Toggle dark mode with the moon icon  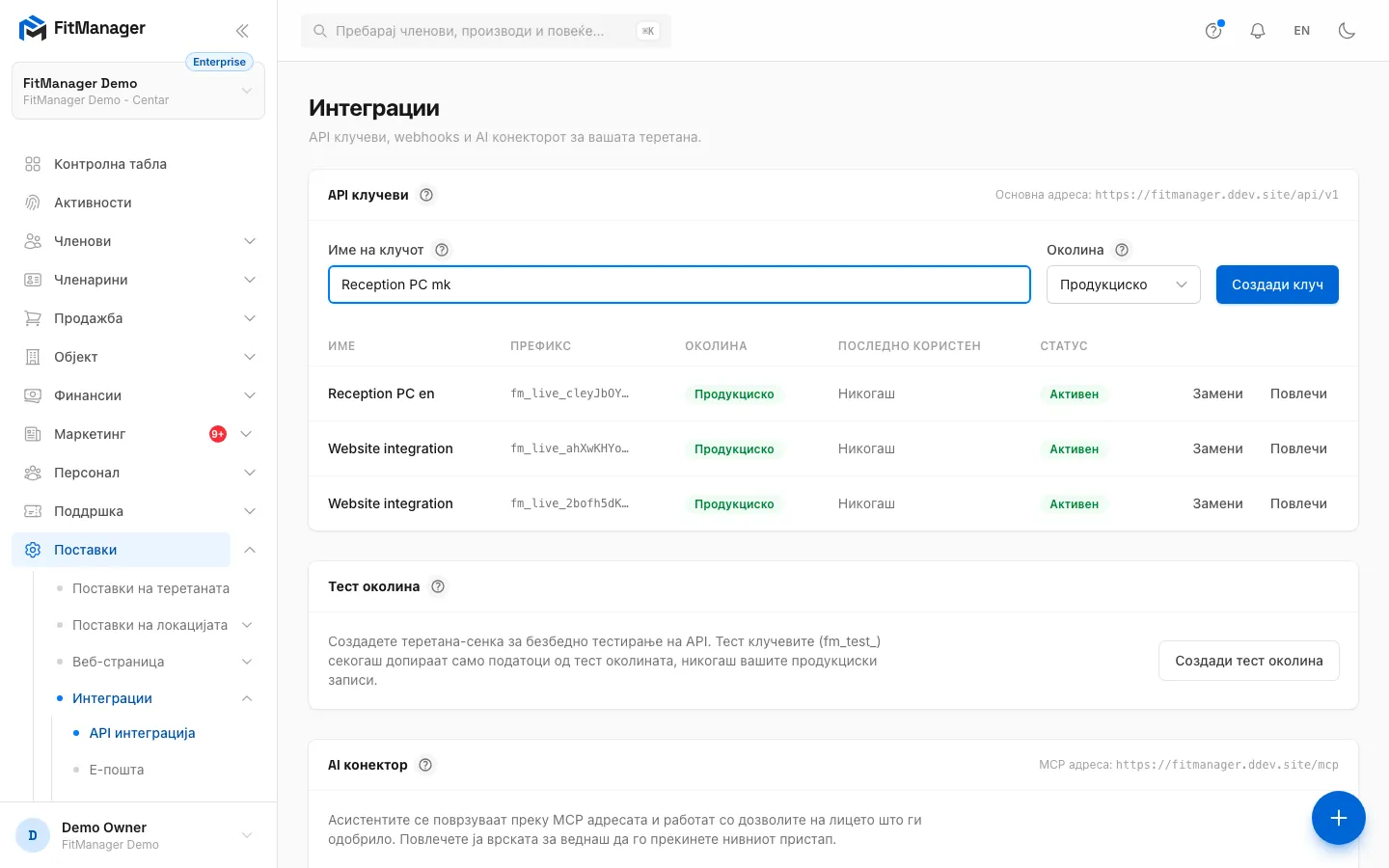click(x=1348, y=31)
